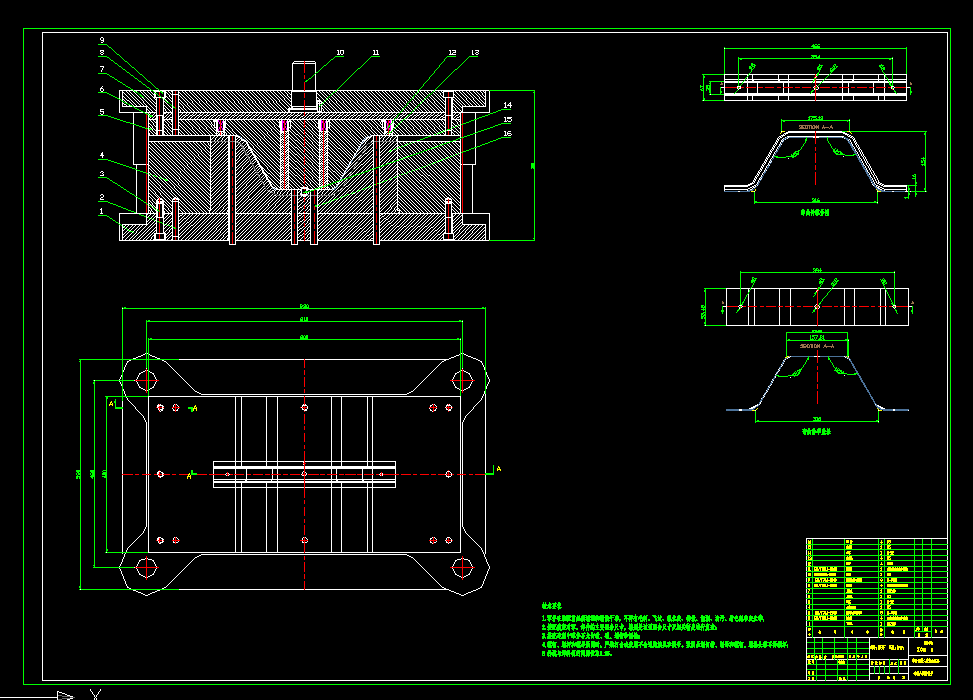Click SECTION A—A label in lower-right profile view
The height and width of the screenshot is (700, 973).
tap(817, 346)
